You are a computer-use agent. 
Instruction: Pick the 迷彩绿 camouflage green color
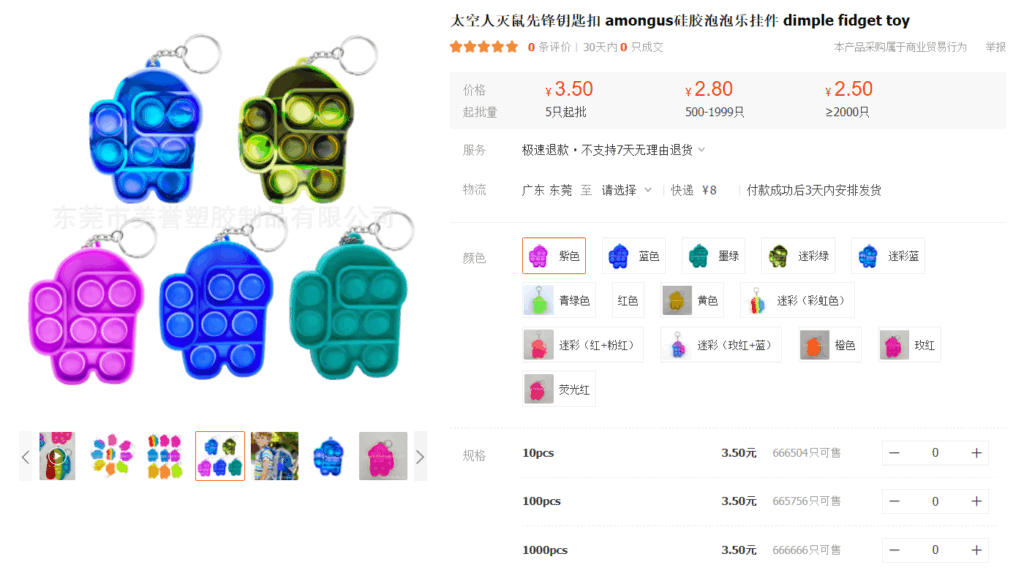(798, 256)
